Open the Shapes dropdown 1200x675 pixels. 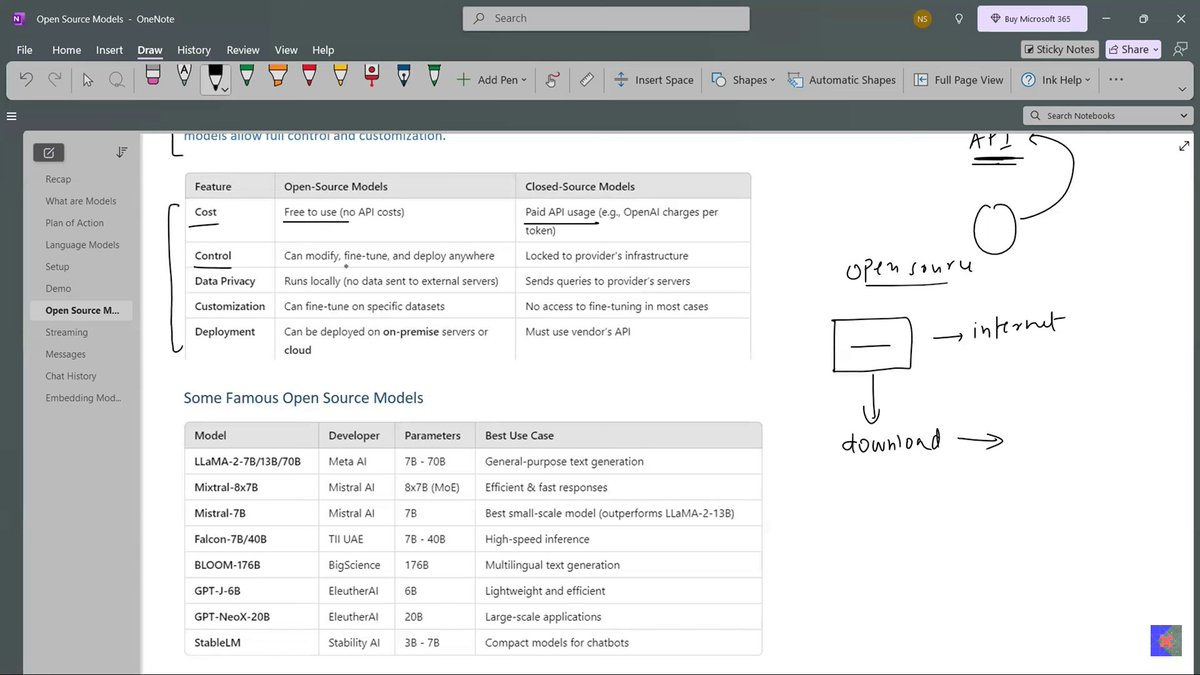pyautogui.click(x=743, y=79)
